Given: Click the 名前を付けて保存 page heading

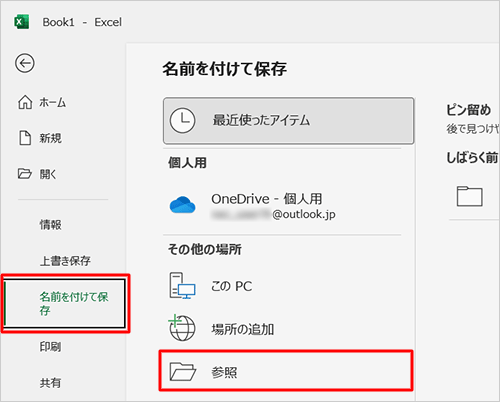Looking at the screenshot, I should (x=225, y=69).
